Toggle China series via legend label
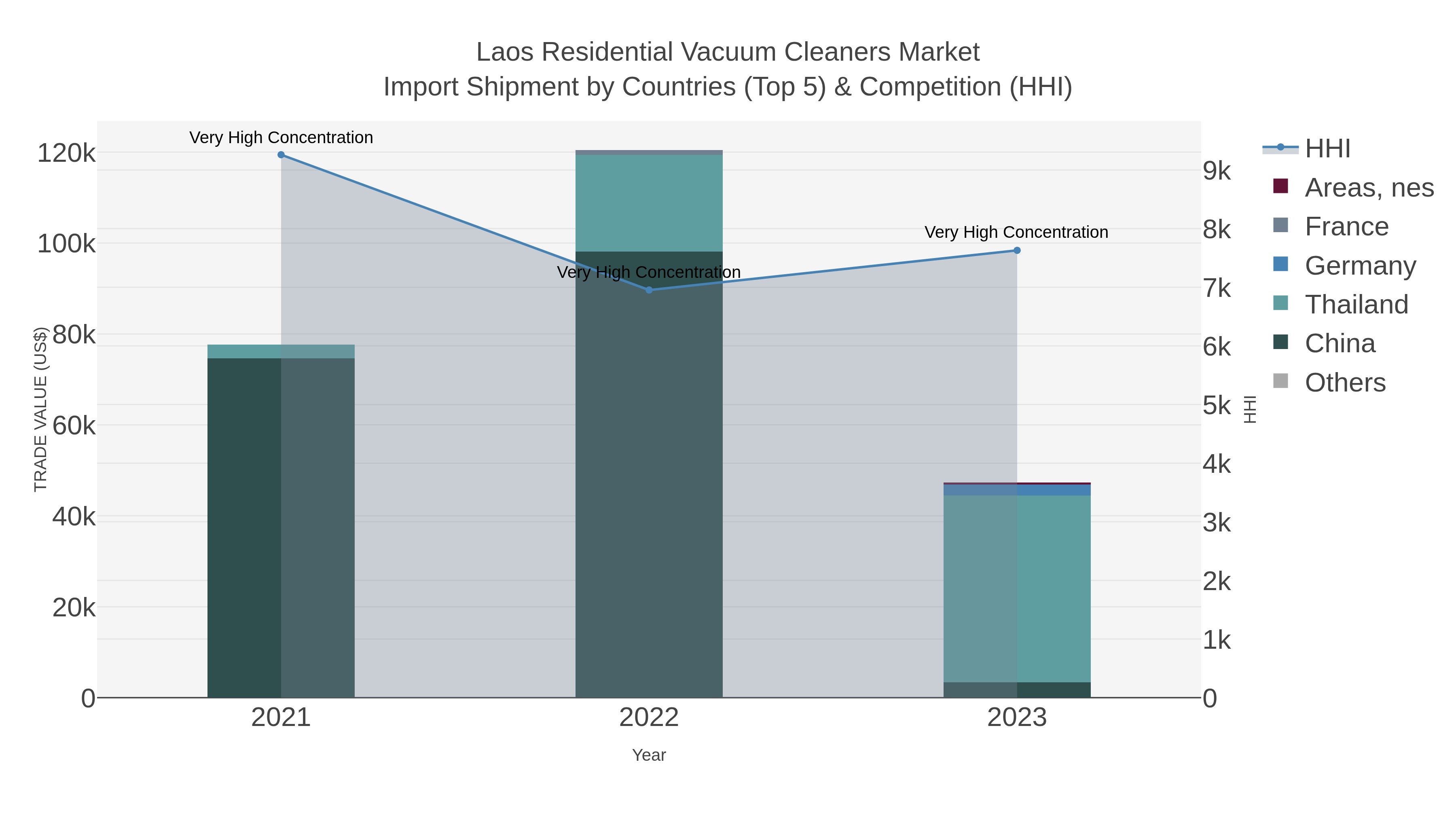The width and height of the screenshot is (1456, 819). (x=1340, y=343)
